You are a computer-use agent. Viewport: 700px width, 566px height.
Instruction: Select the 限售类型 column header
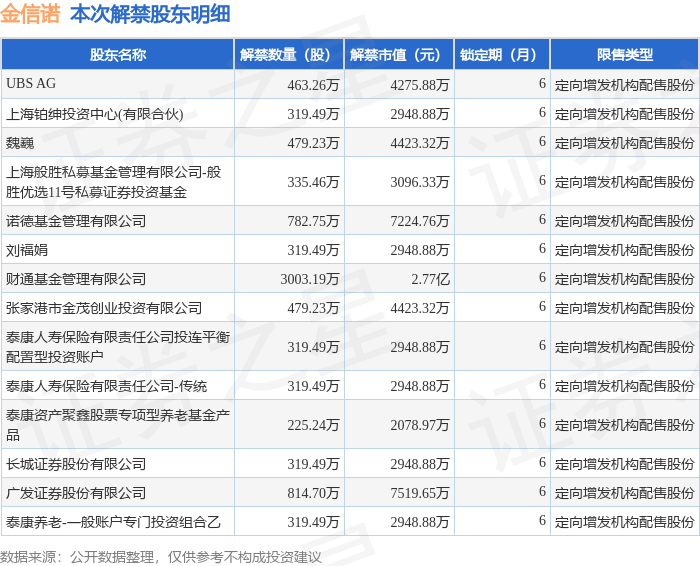tap(624, 55)
